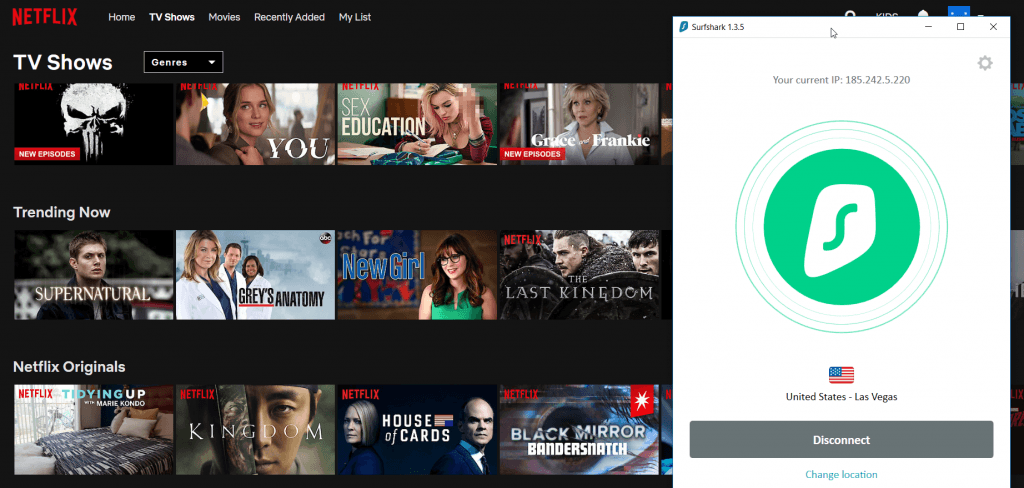
Task: Click United States - Las Vegas location text
Action: click(841, 397)
